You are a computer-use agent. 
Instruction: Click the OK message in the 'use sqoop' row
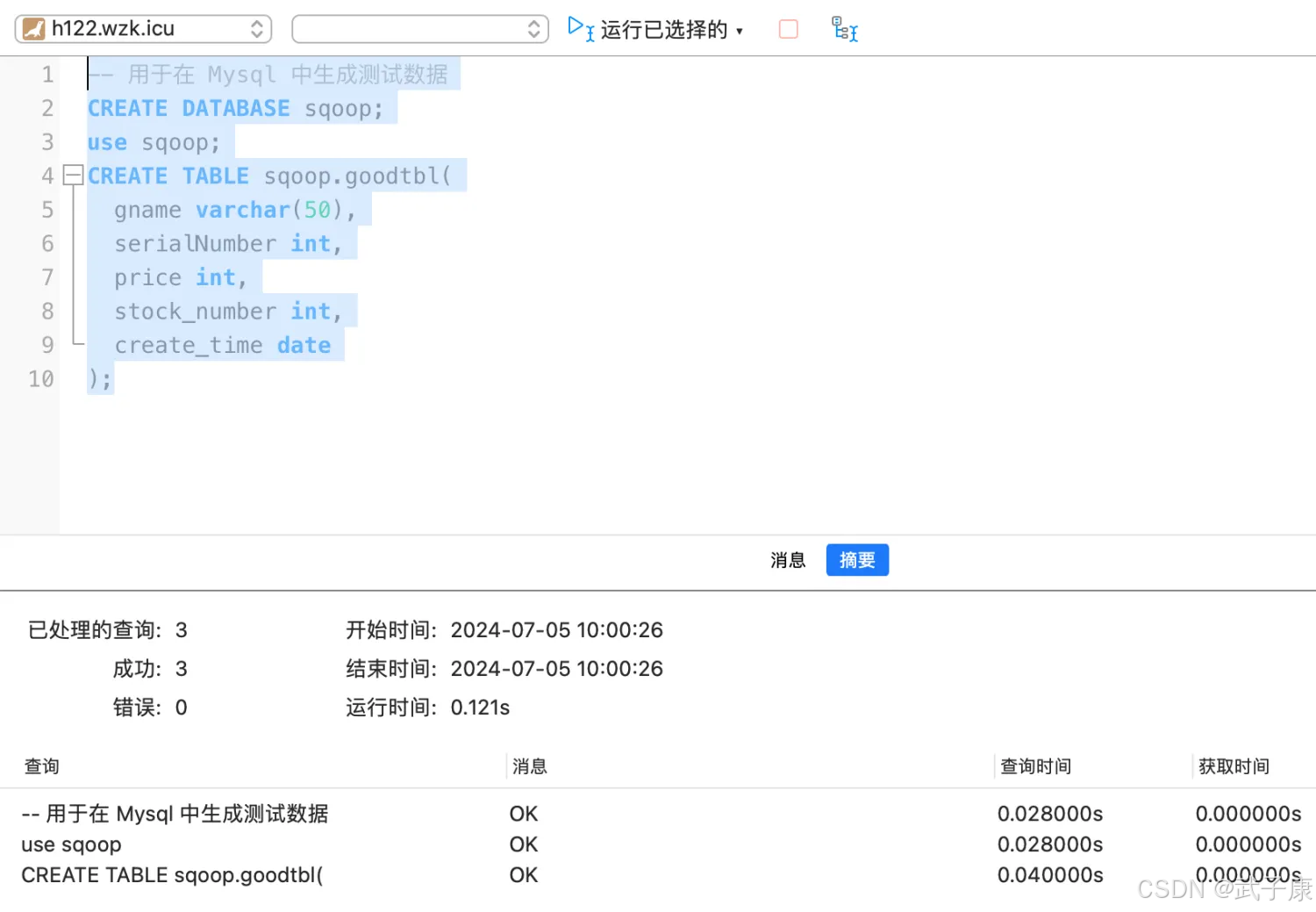click(524, 844)
